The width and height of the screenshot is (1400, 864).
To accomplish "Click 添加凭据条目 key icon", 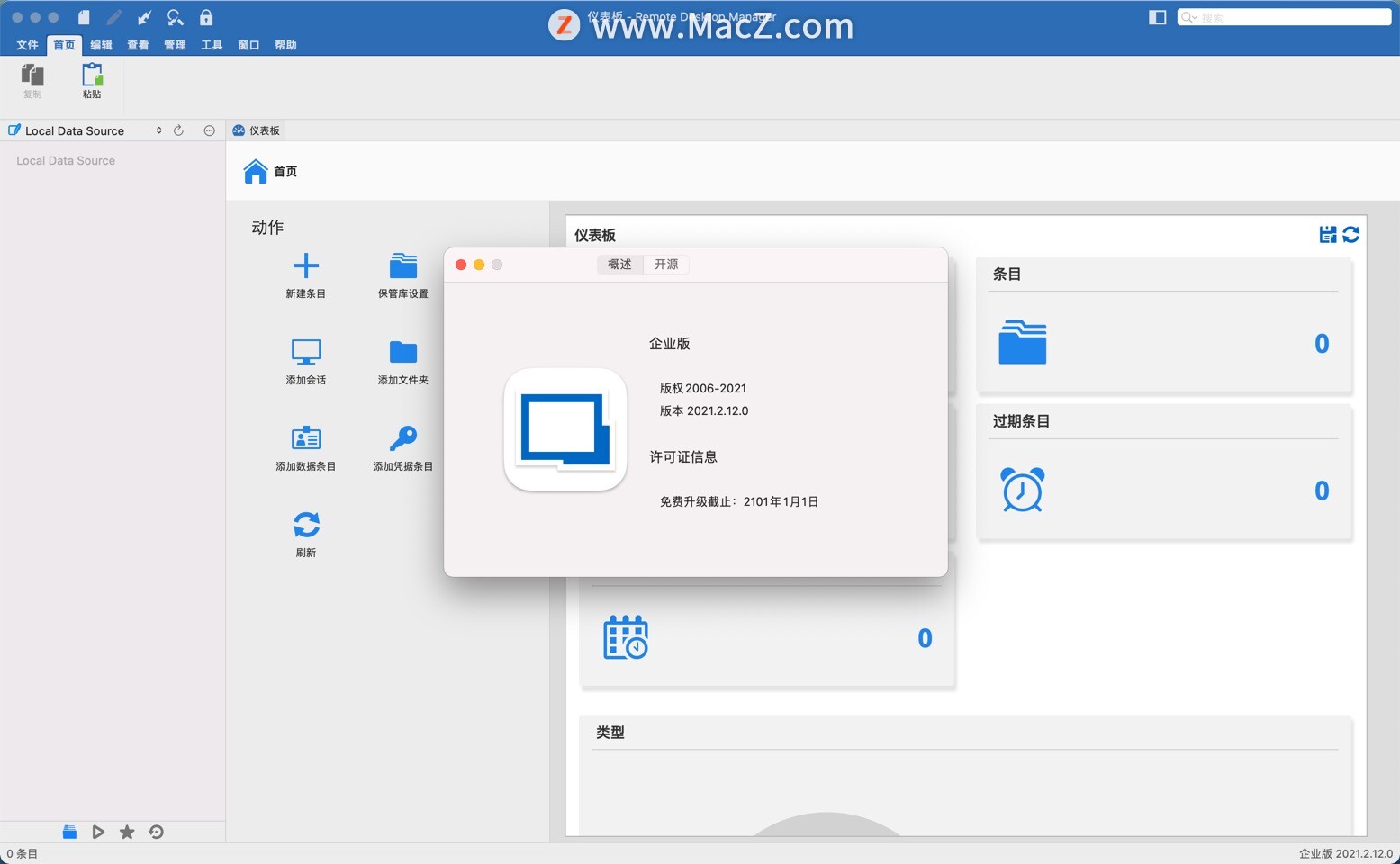I will tap(403, 438).
